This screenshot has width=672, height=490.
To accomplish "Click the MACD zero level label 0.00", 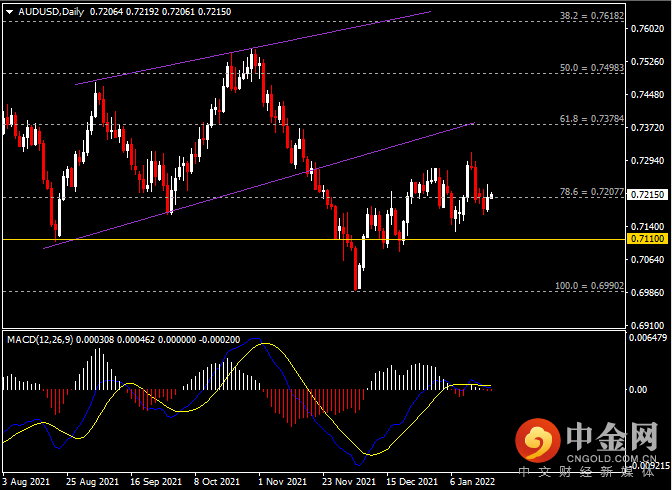I will 638,390.
